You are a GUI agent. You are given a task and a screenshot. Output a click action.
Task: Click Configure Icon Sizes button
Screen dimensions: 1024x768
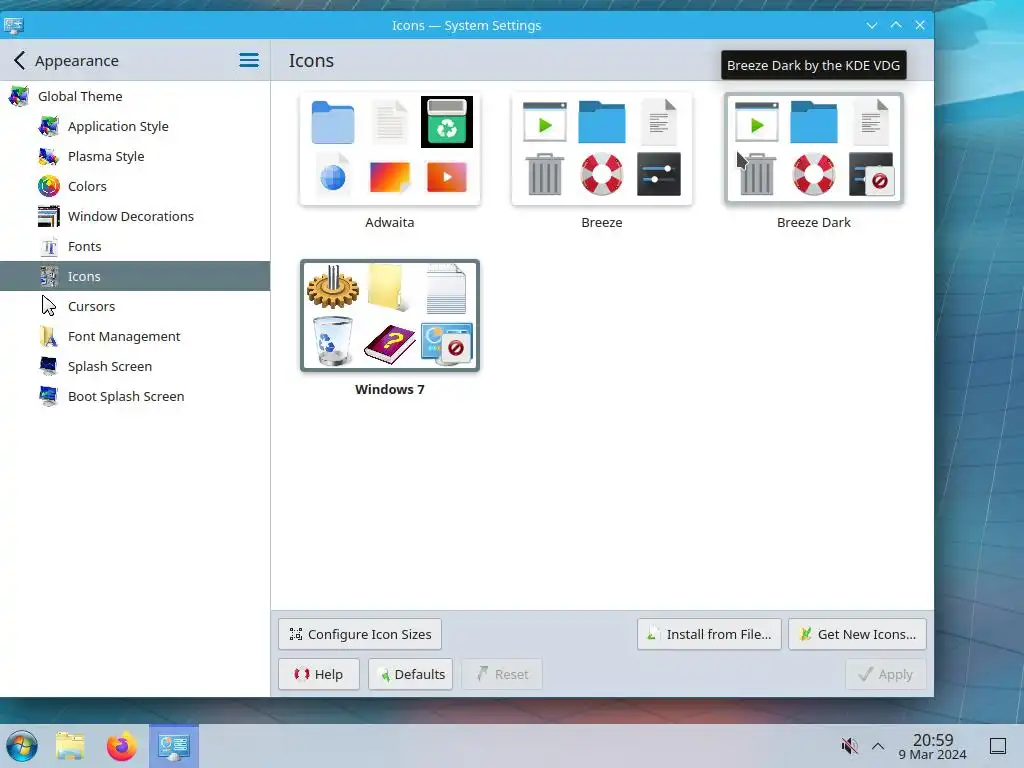coord(360,634)
